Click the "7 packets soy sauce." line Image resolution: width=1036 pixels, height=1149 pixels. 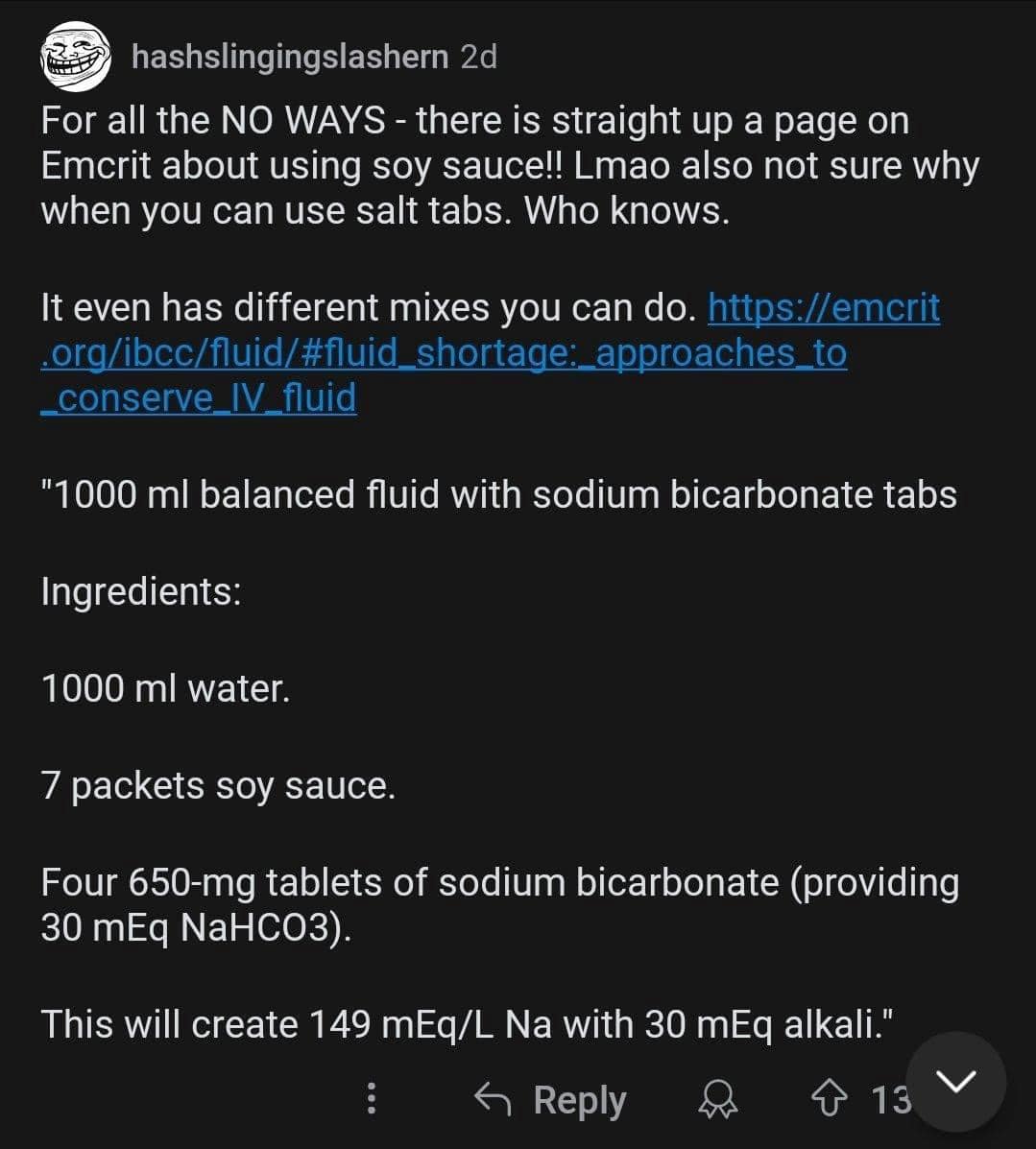click(218, 785)
